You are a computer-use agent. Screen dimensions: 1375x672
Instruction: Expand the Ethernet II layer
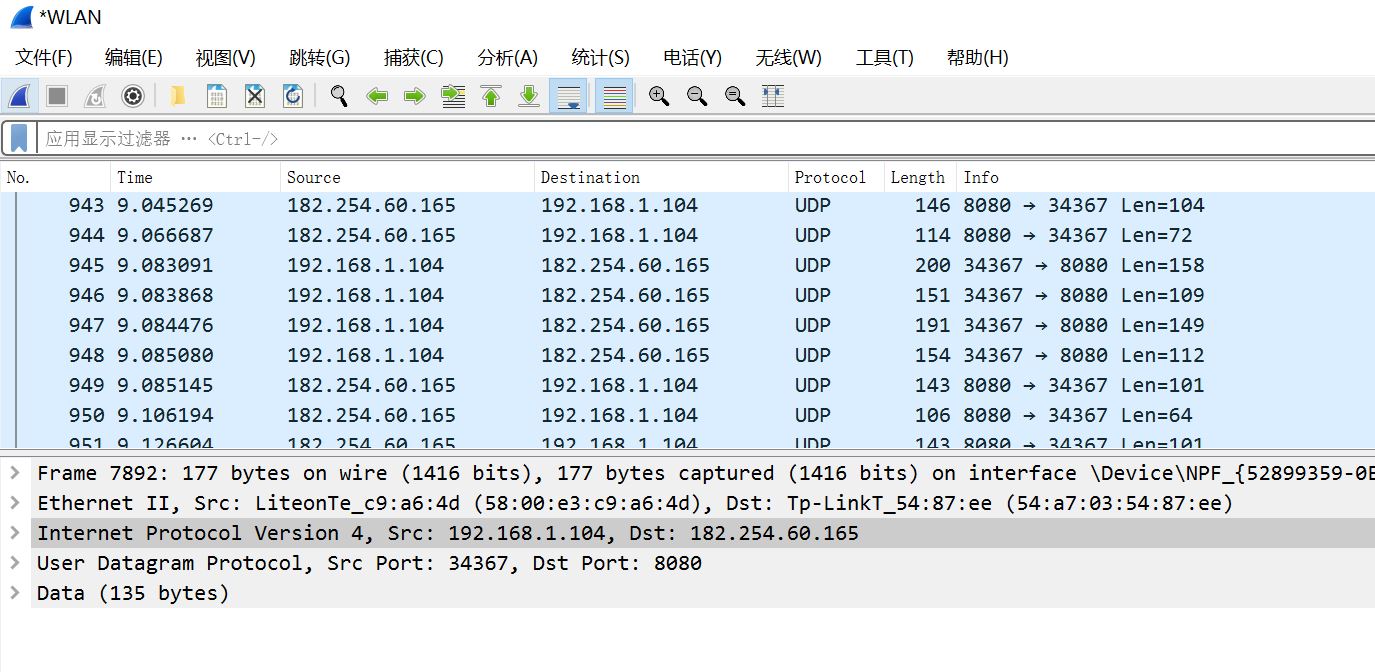click(x=14, y=503)
